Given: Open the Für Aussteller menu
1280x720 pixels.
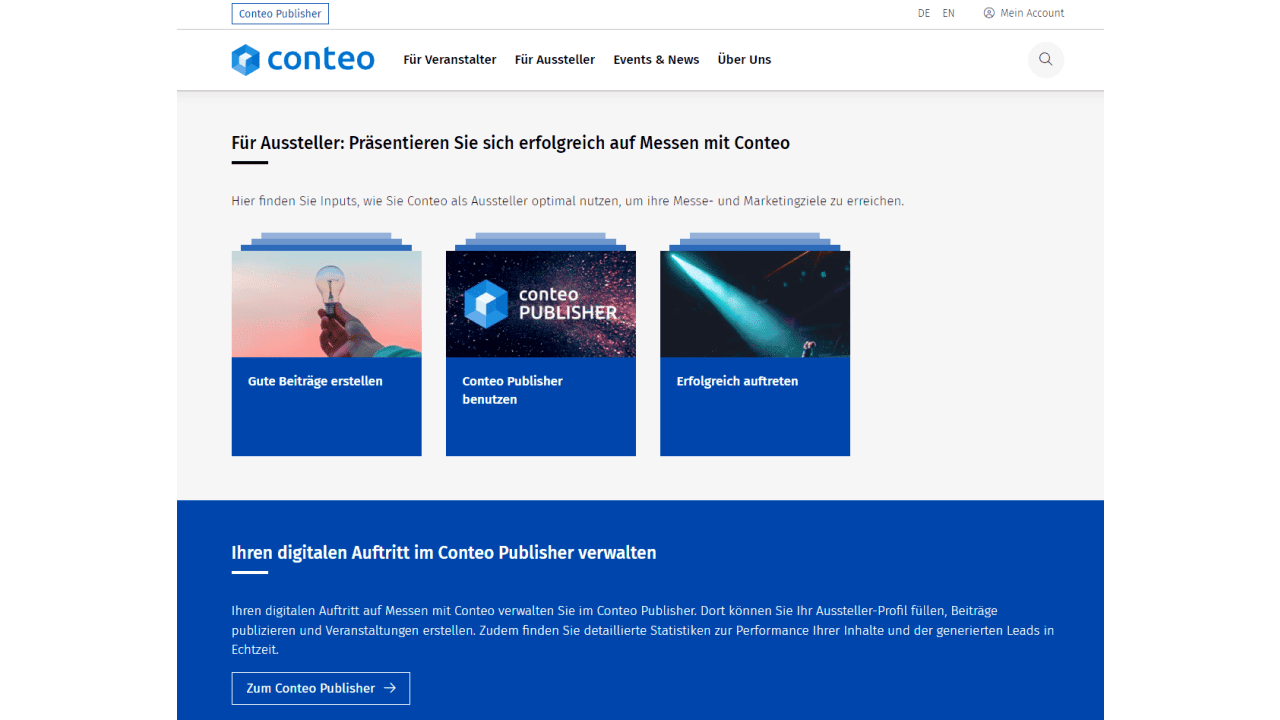Looking at the screenshot, I should click(555, 60).
